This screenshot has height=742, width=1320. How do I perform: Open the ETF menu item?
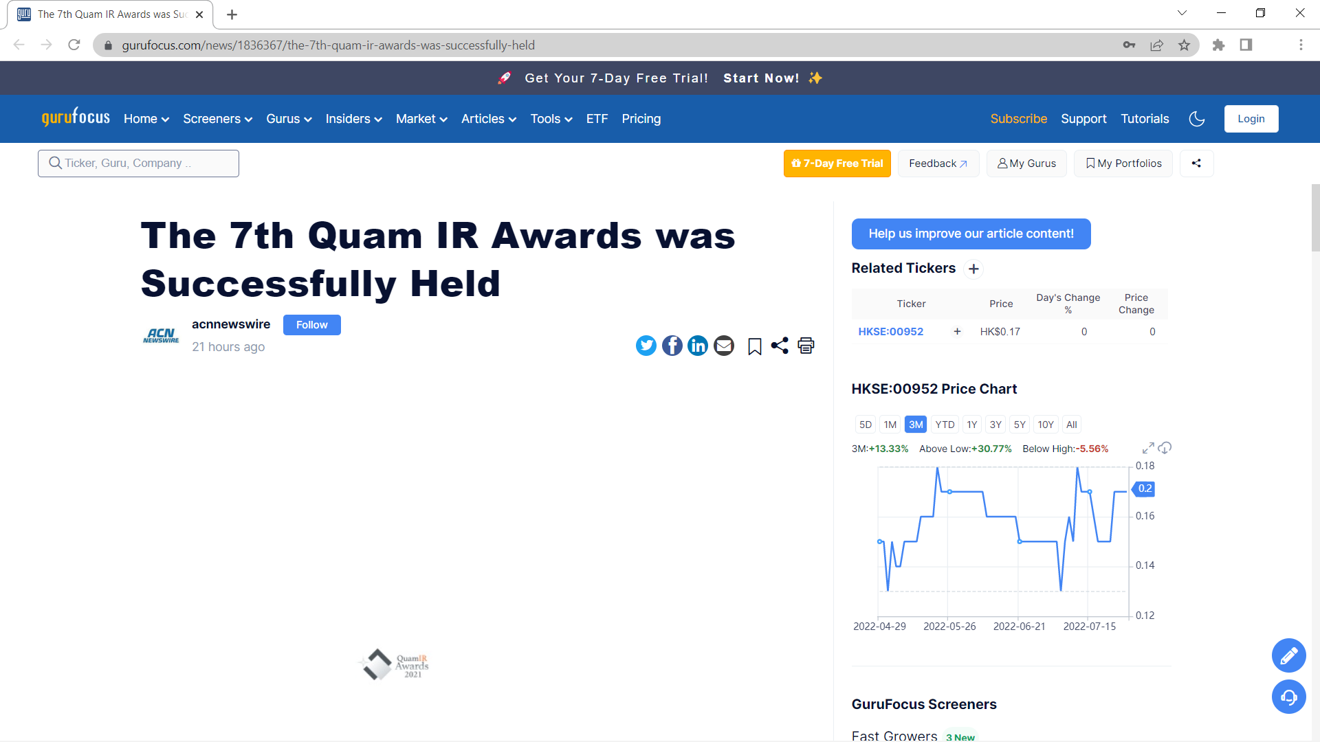pyautogui.click(x=597, y=119)
